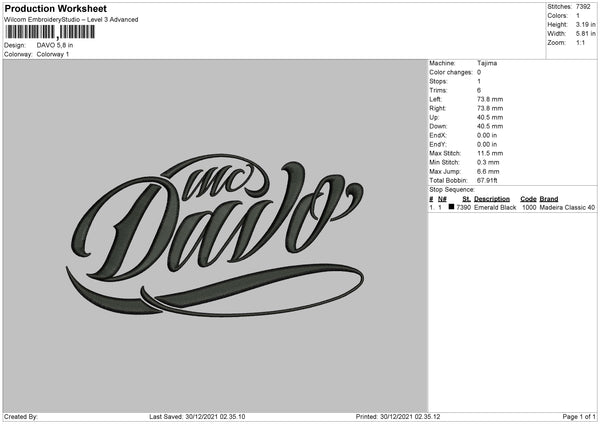This screenshot has width=600, height=424.
Task: Click the Zoom 1:1 value
Action: 580,43
